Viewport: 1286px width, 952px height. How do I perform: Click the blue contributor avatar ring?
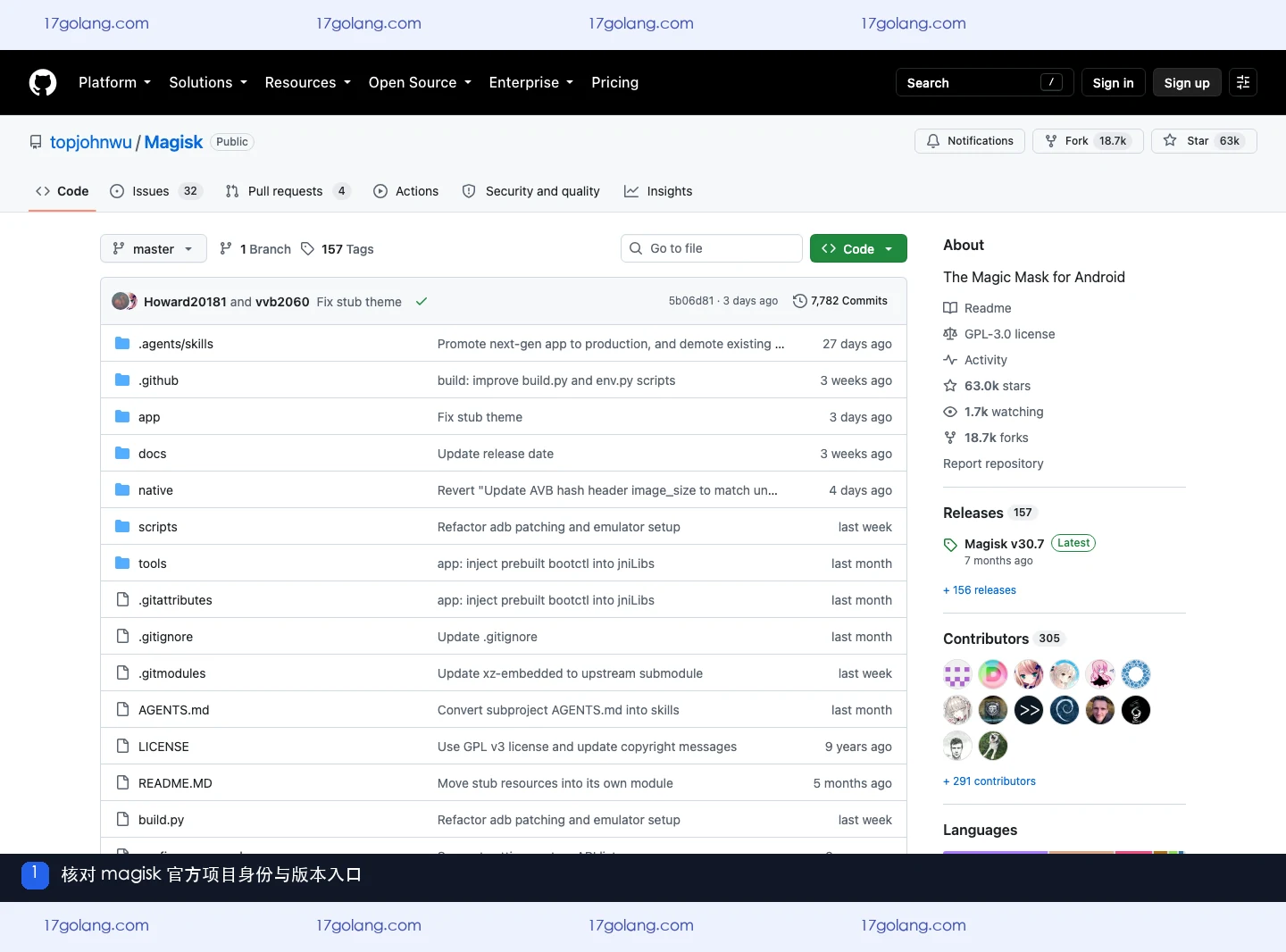(x=1136, y=674)
